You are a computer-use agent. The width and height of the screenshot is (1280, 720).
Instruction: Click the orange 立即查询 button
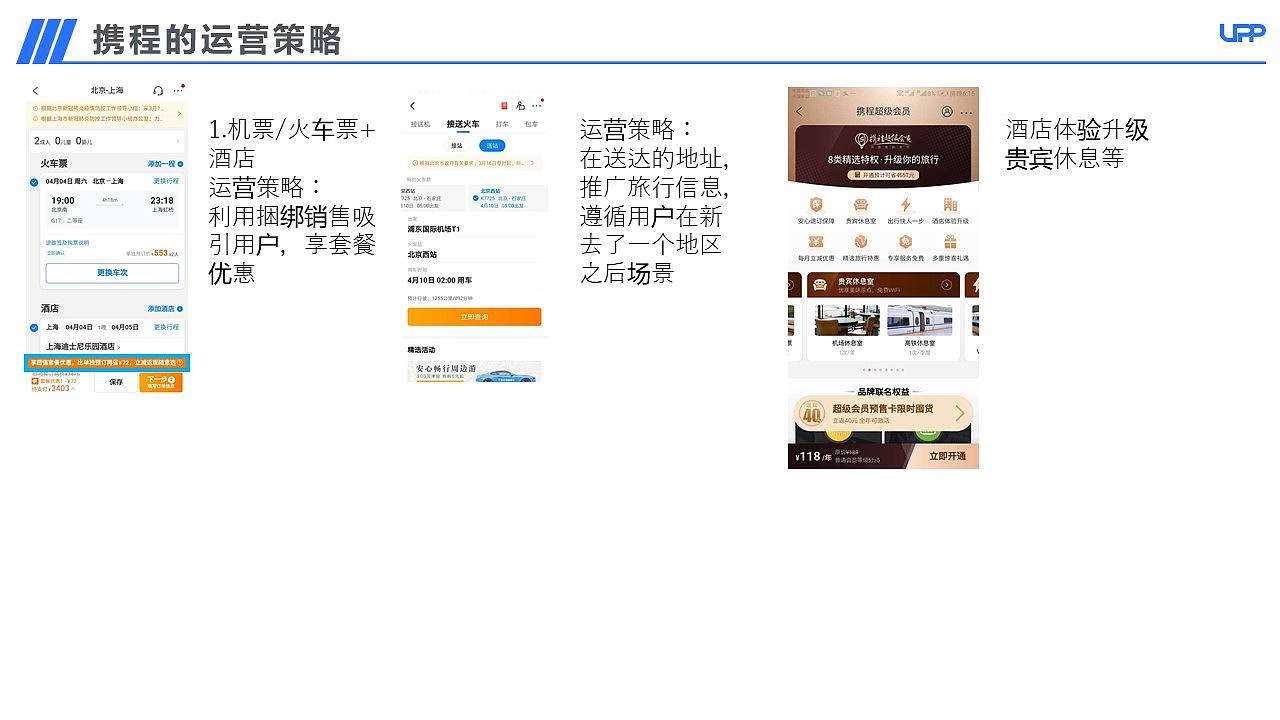pos(474,317)
